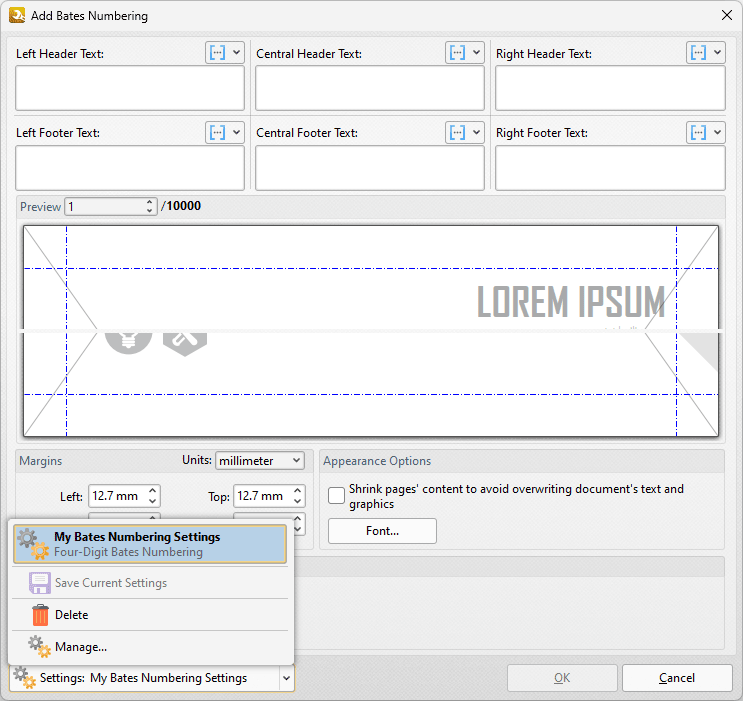This screenshot has height=701, width=743.
Task: Click macro icon for Left Header Text
Action: pyautogui.click(x=217, y=53)
